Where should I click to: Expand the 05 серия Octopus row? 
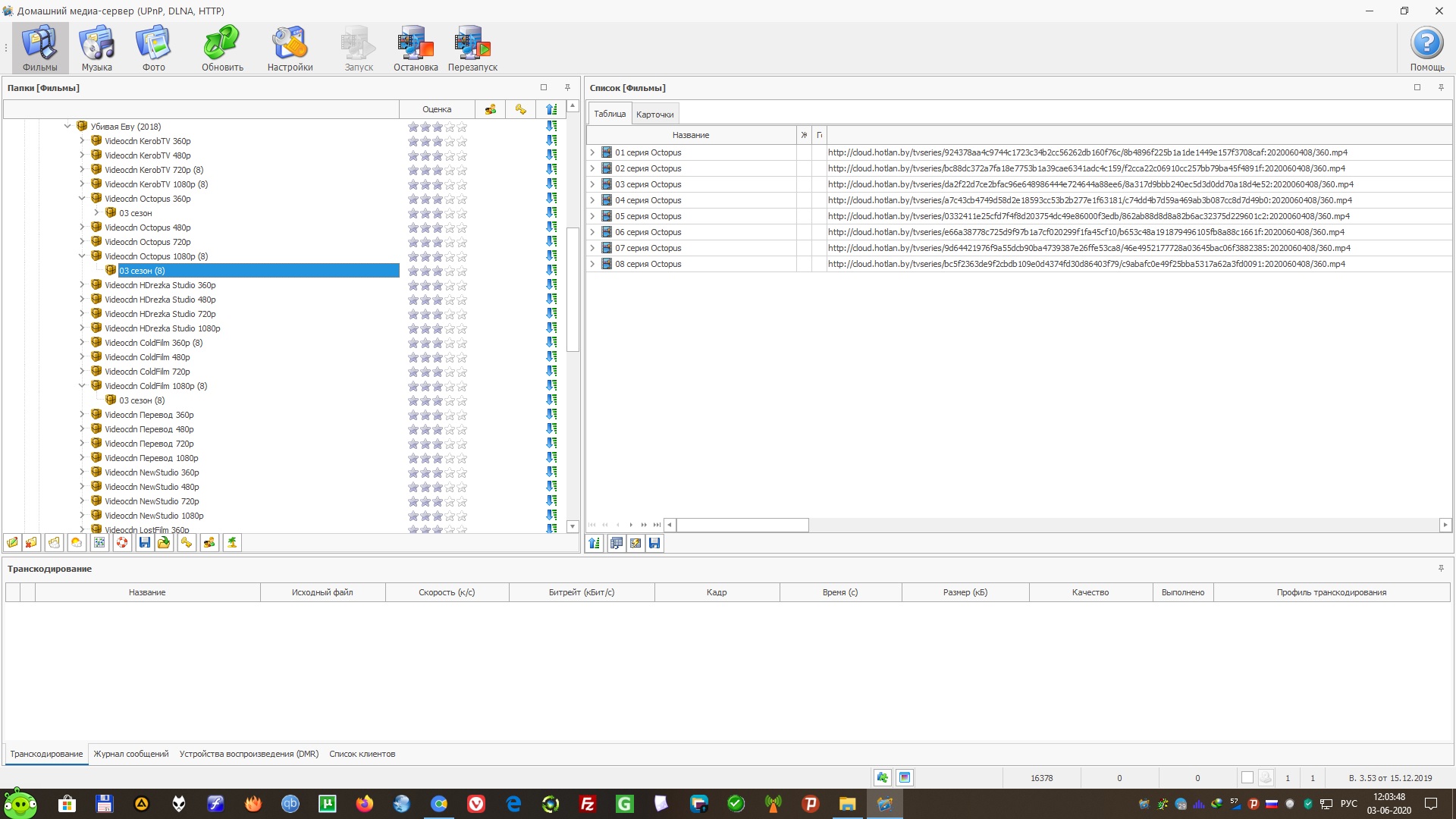coord(592,216)
